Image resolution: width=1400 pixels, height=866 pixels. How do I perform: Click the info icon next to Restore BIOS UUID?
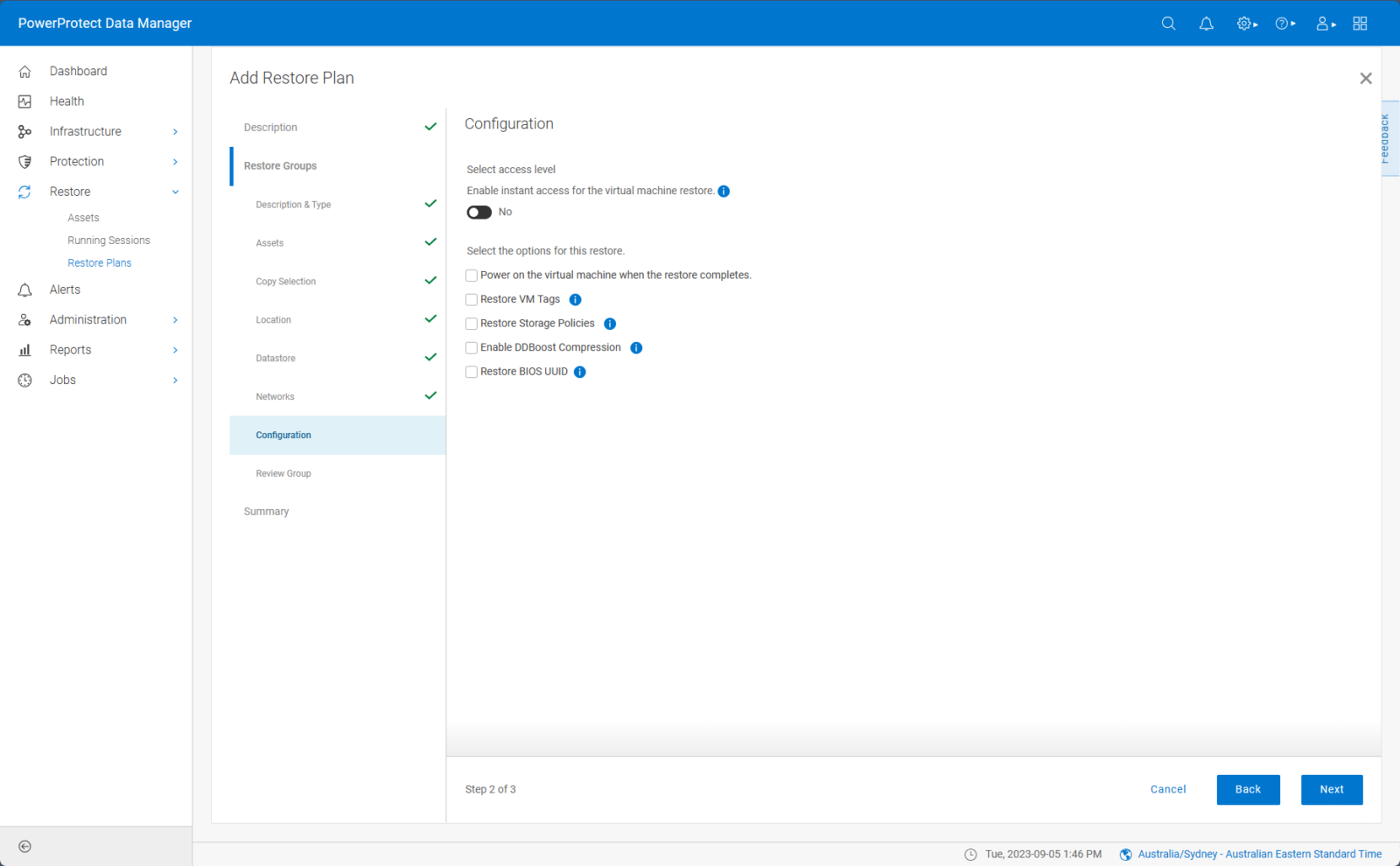pyautogui.click(x=579, y=371)
